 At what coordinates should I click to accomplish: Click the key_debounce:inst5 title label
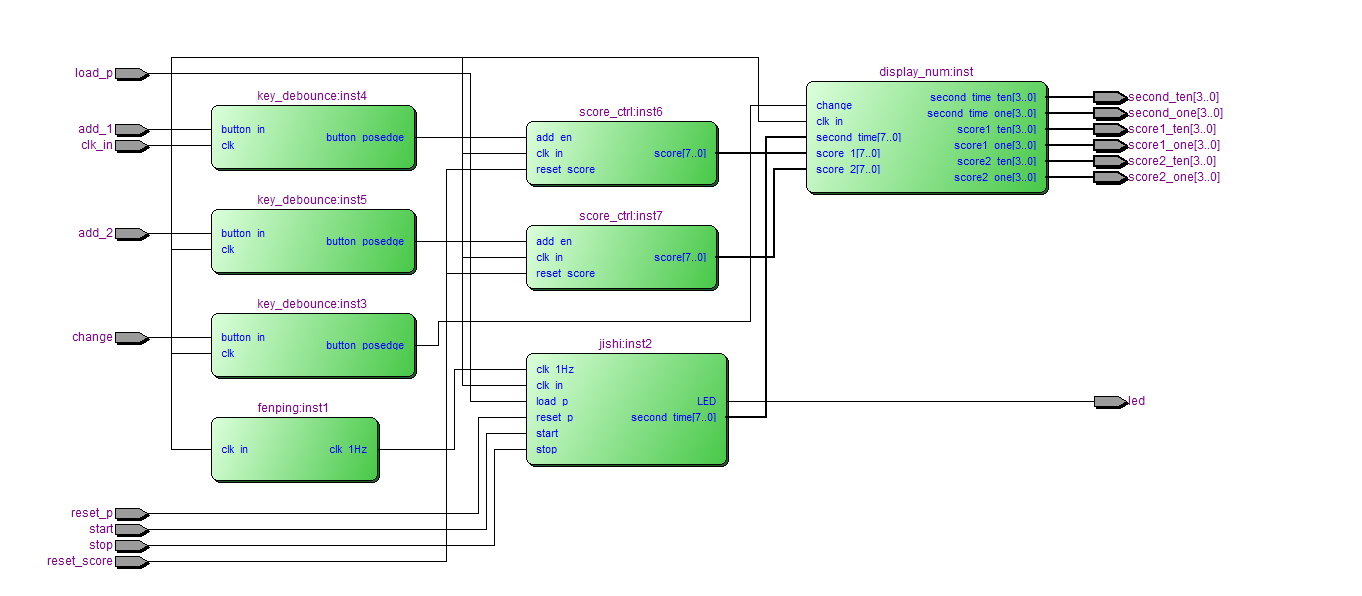click(x=312, y=200)
